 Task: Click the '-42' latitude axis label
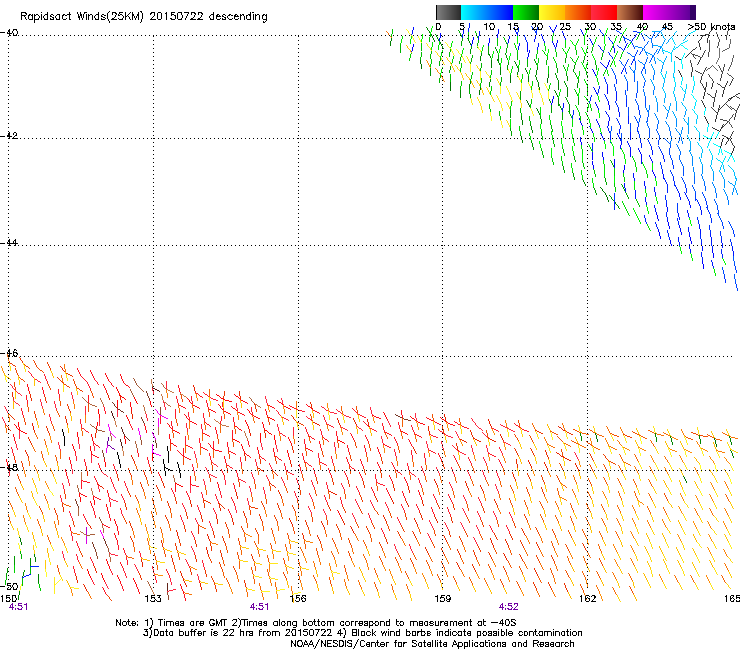pyautogui.click(x=9, y=135)
